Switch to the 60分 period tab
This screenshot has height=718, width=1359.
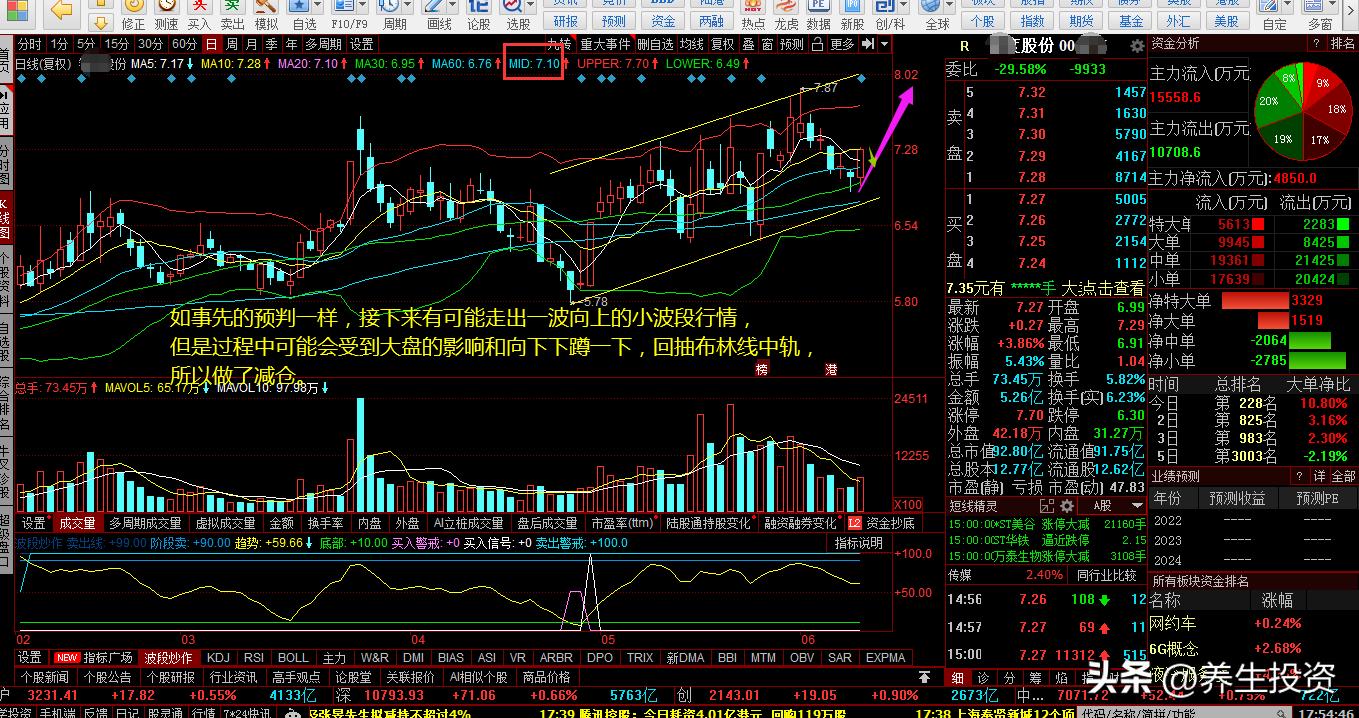tap(184, 44)
